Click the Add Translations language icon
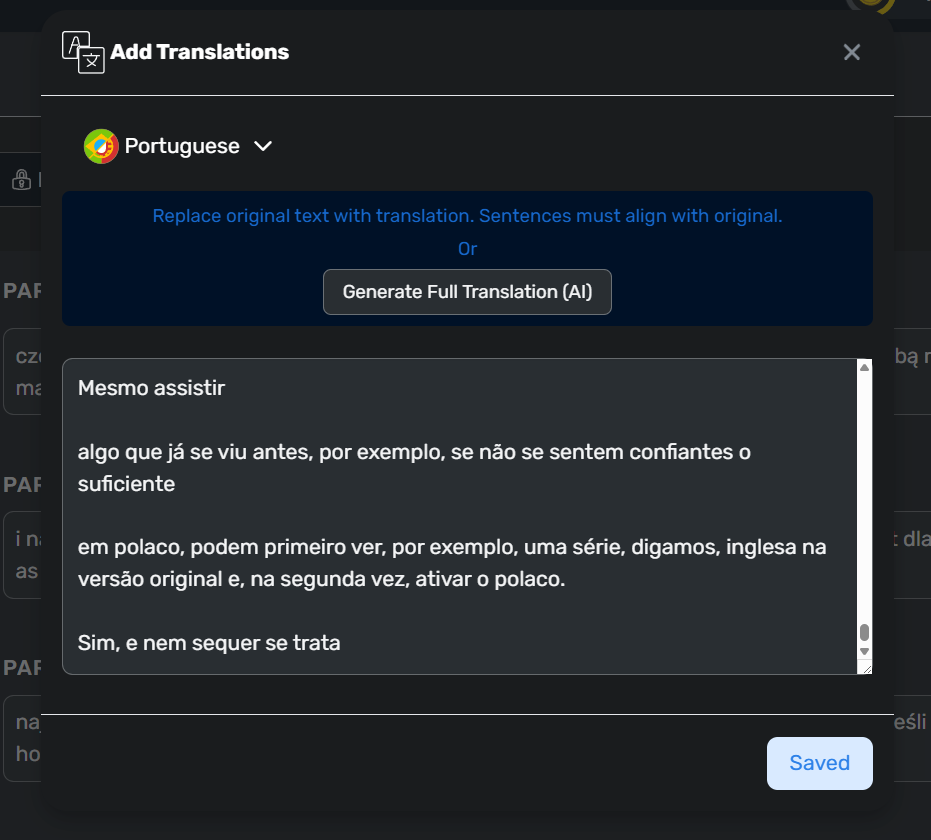This screenshot has width=931, height=840. 83,52
